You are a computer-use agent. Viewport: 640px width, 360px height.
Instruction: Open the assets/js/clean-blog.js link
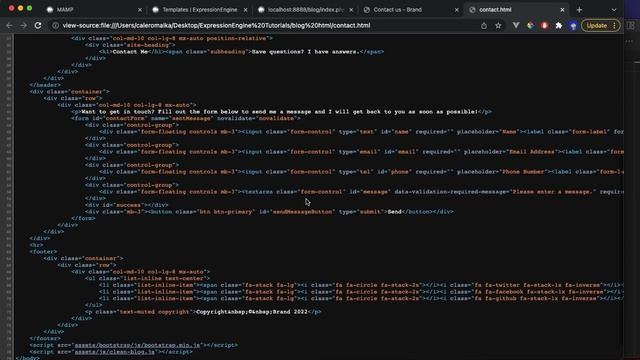[x=115, y=352]
